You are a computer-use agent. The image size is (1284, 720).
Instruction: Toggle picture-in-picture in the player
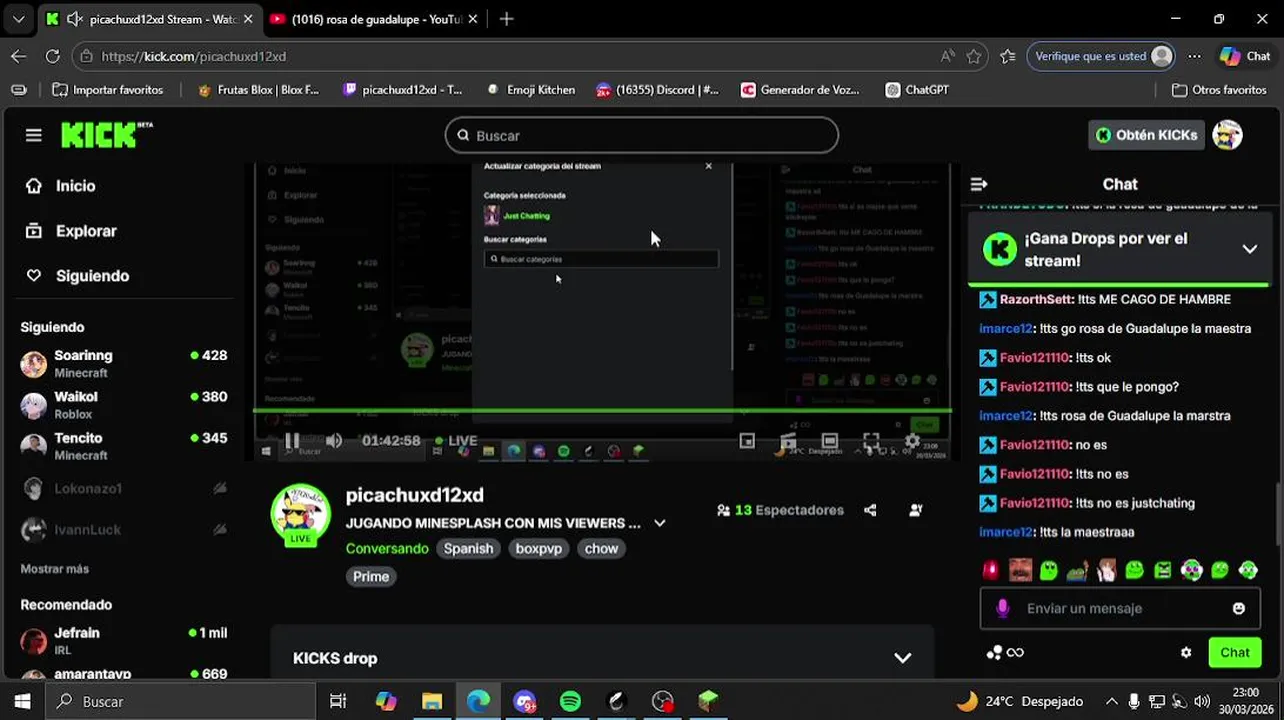747,440
